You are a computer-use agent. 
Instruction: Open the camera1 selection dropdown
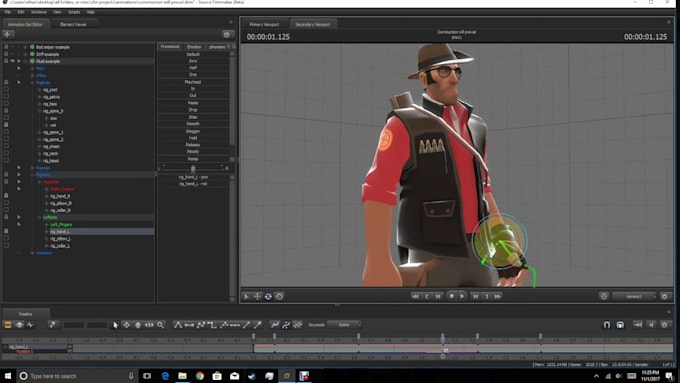point(635,296)
